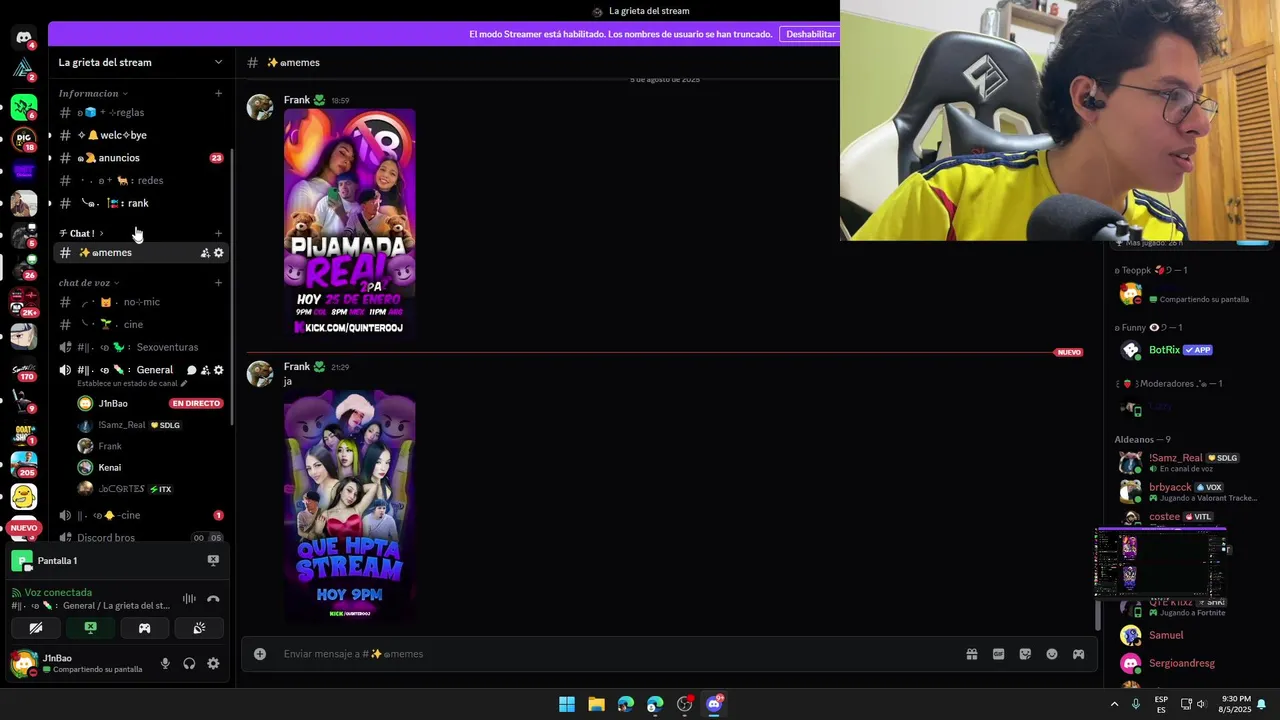
Task: Open Sergioandresg in member list
Action: 1182,663
